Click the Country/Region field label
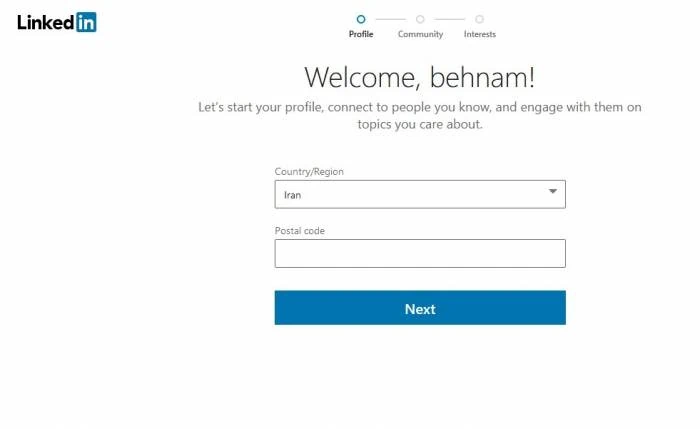Screen dimensions: 700x429 pos(309,172)
